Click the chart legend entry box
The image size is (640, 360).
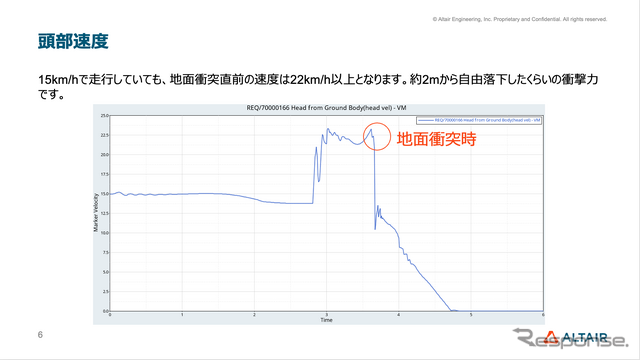(x=479, y=120)
